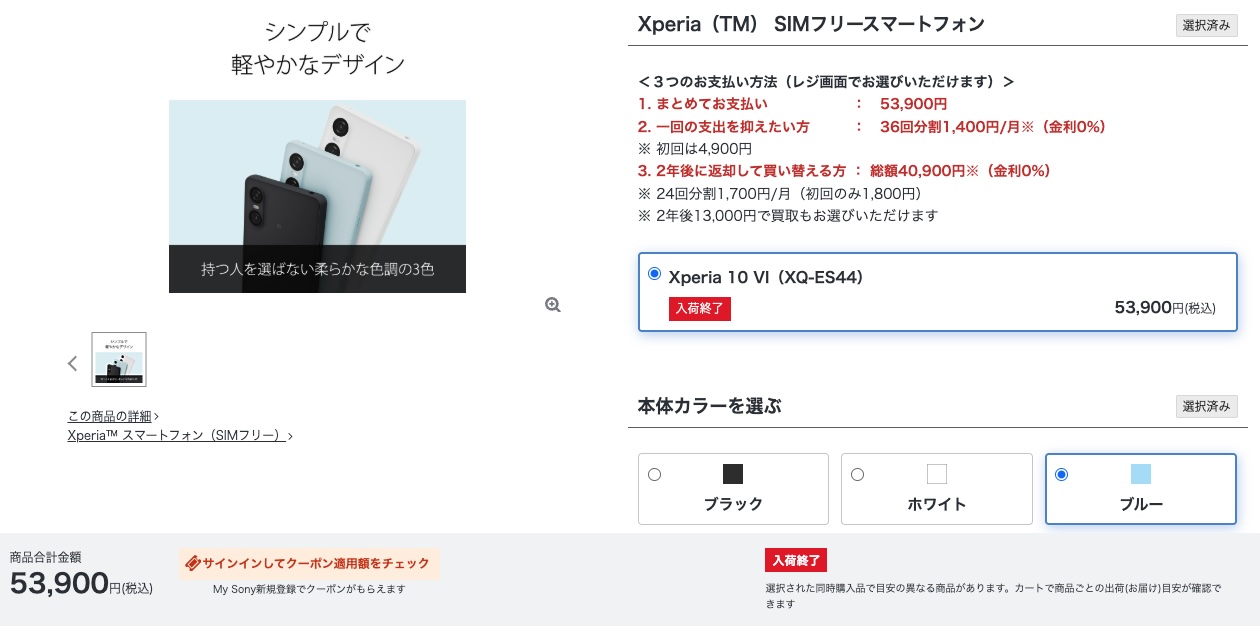Image resolution: width=1260 pixels, height=626 pixels.
Task: Click the magnifier zoom icon below product image
Action: pyautogui.click(x=553, y=305)
